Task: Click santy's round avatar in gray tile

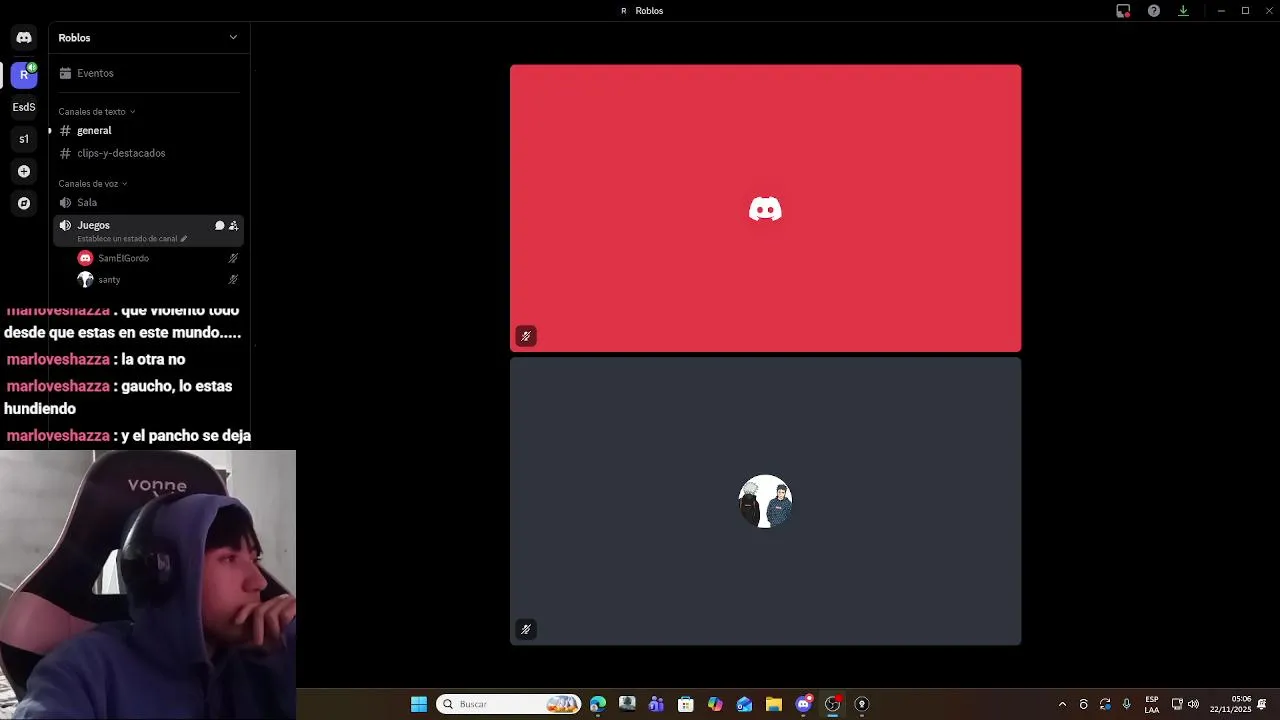Action: pos(765,501)
